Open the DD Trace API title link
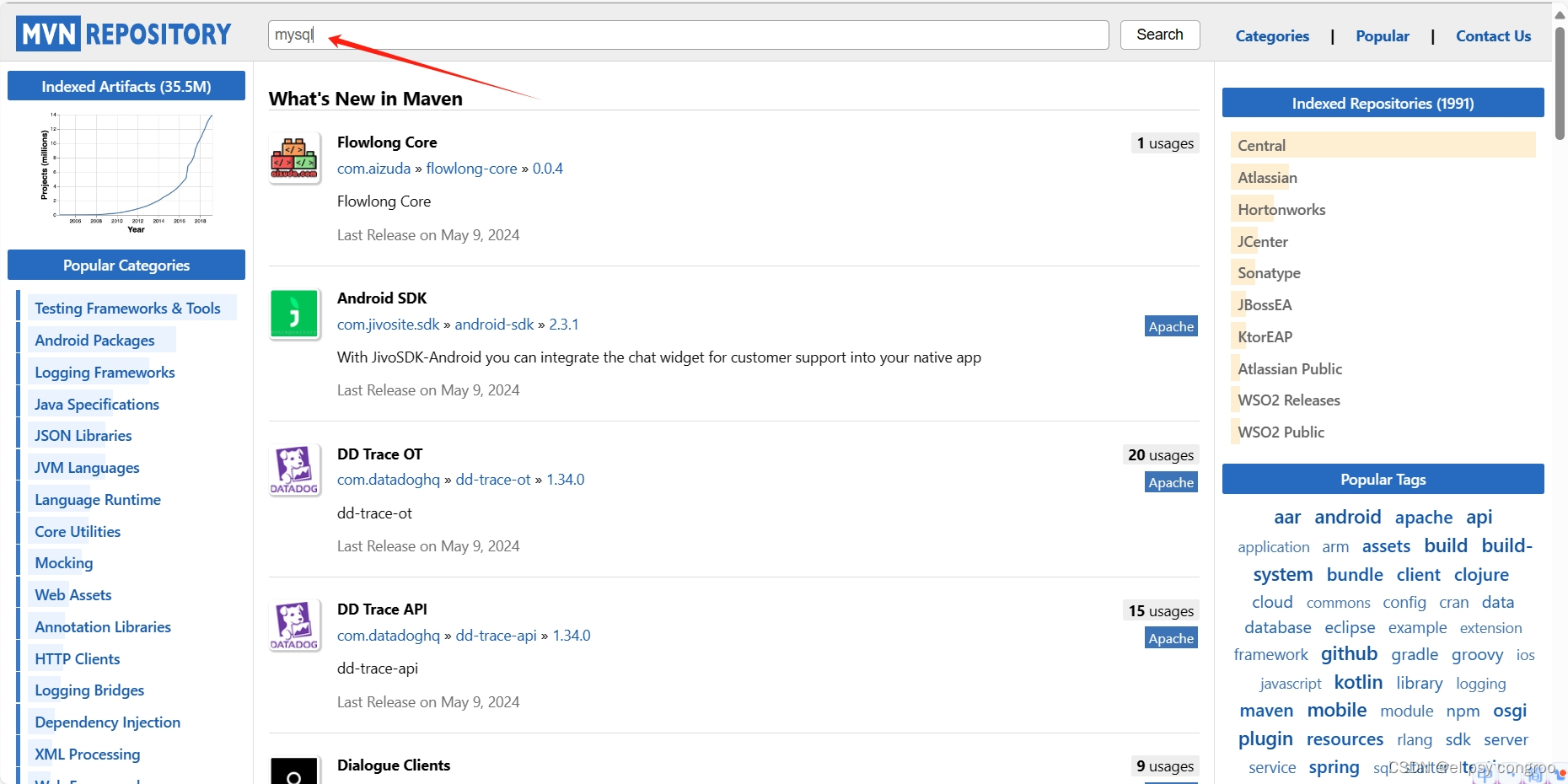Screen dimensions: 1568x784 [x=382, y=609]
